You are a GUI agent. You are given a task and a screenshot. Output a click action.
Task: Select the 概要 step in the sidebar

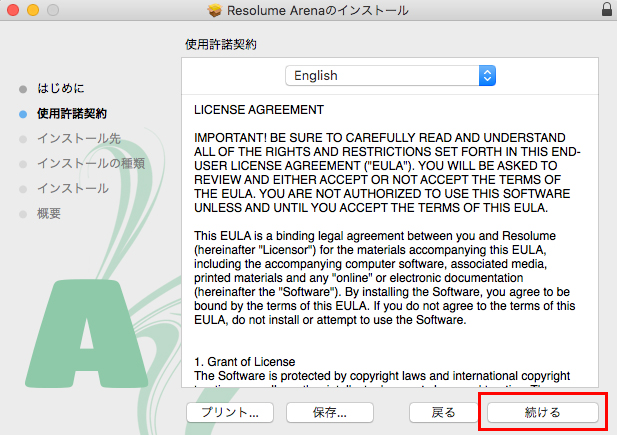point(49,214)
